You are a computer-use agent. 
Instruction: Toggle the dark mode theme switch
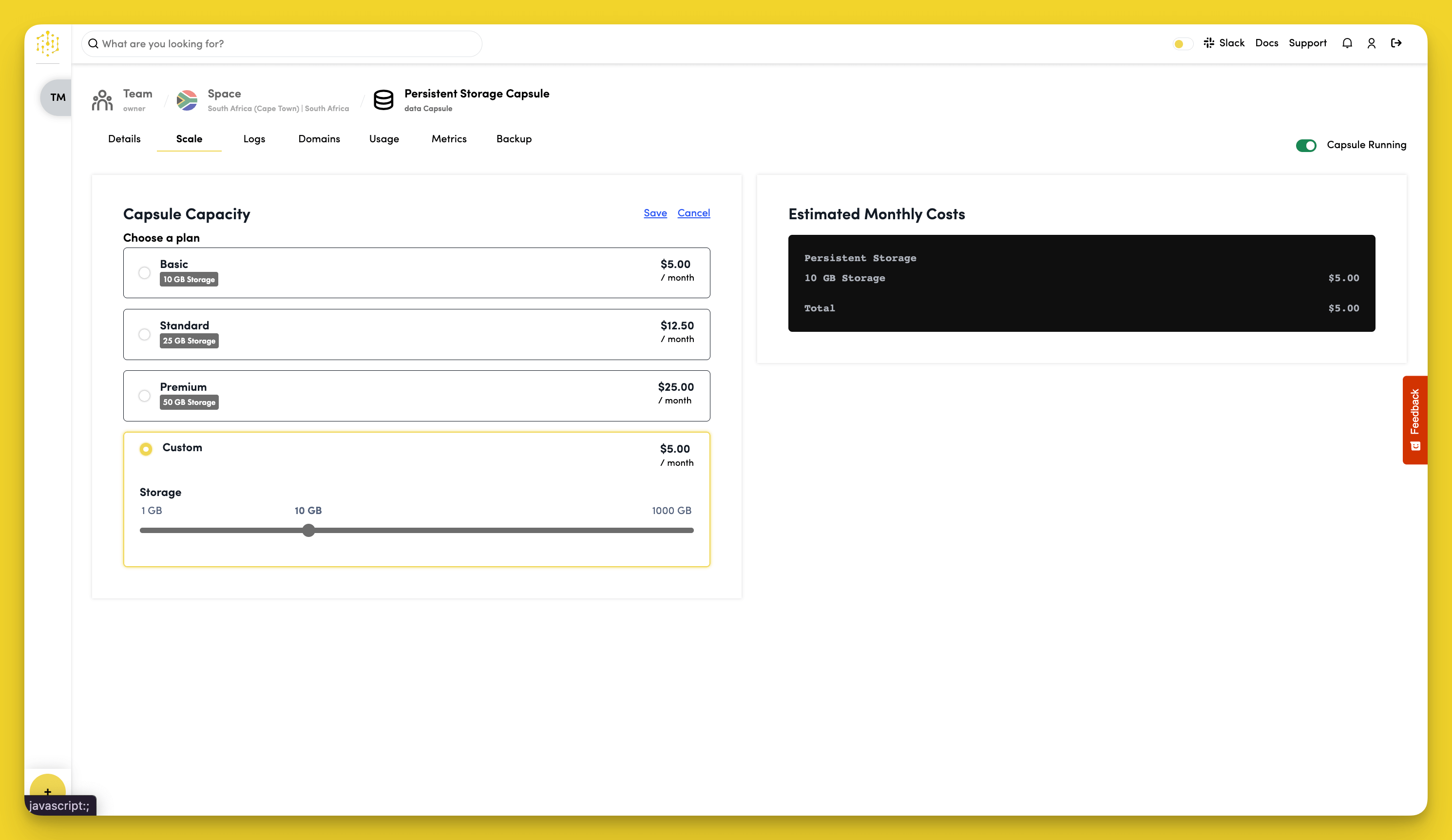click(x=1183, y=44)
